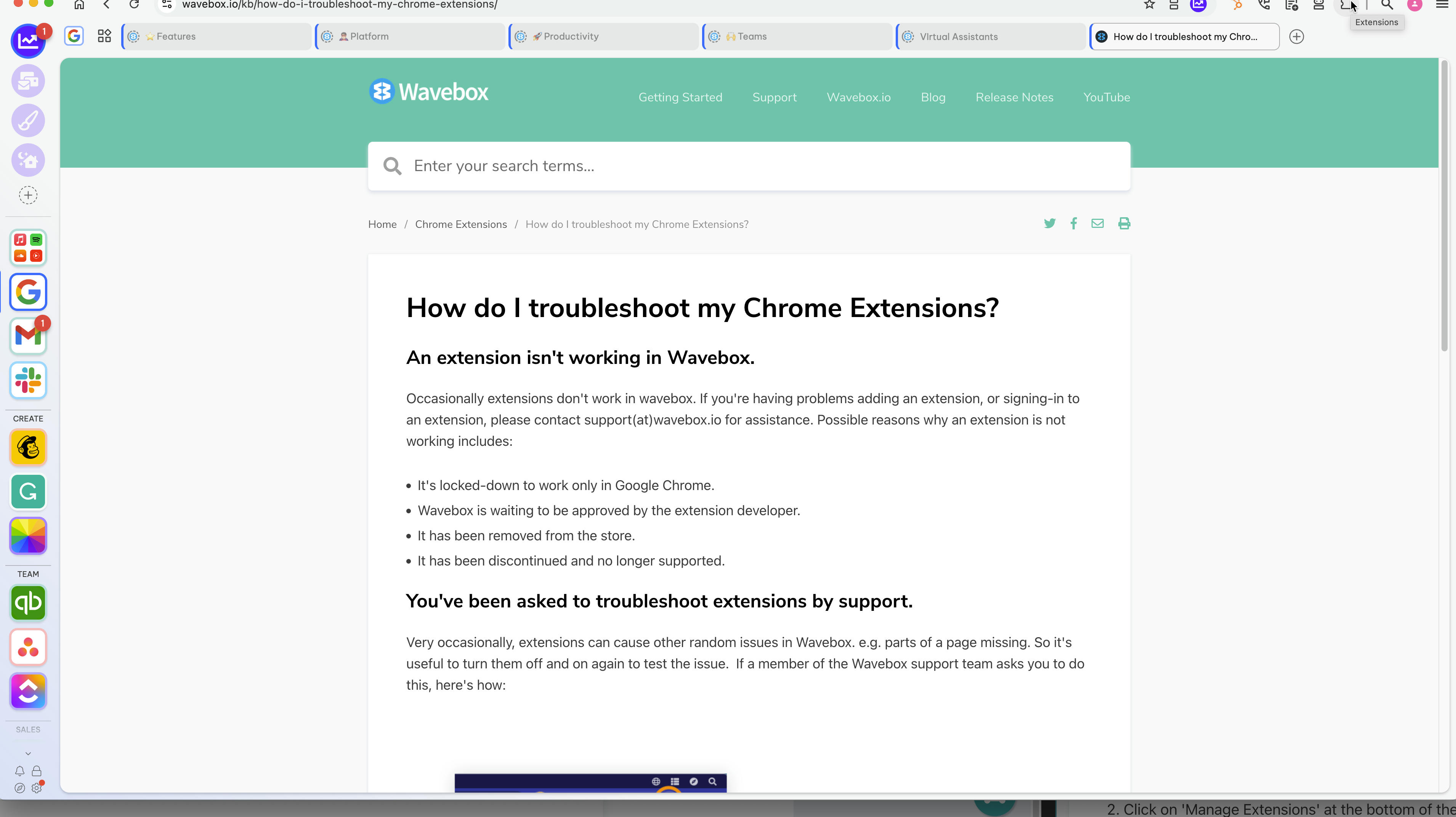Print this article
This screenshot has width=1456, height=817.
(1124, 223)
